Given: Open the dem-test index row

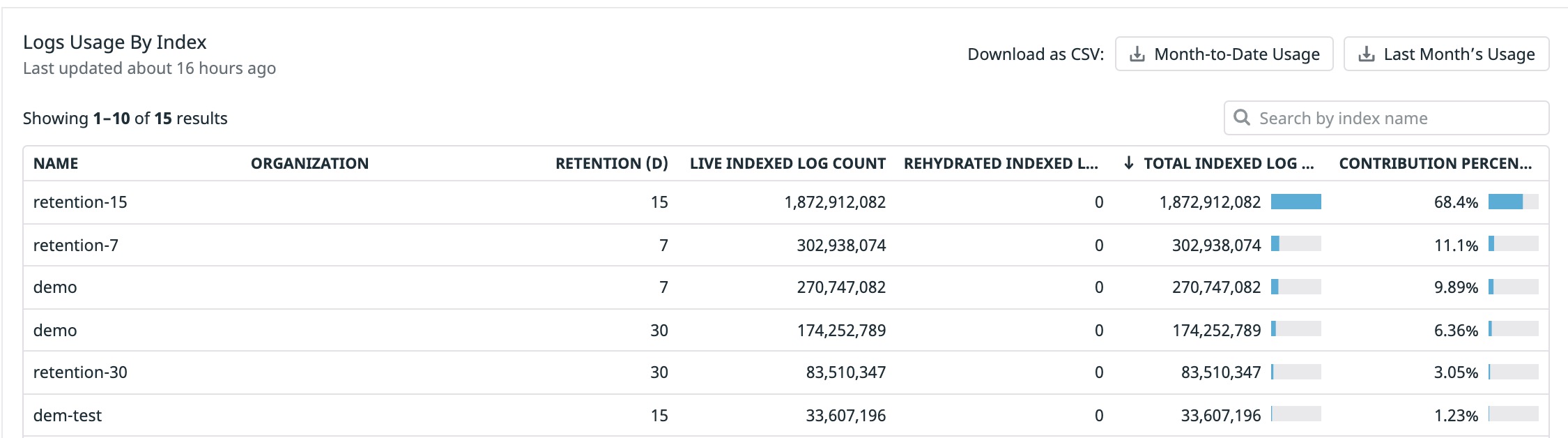Looking at the screenshot, I should point(68,416).
